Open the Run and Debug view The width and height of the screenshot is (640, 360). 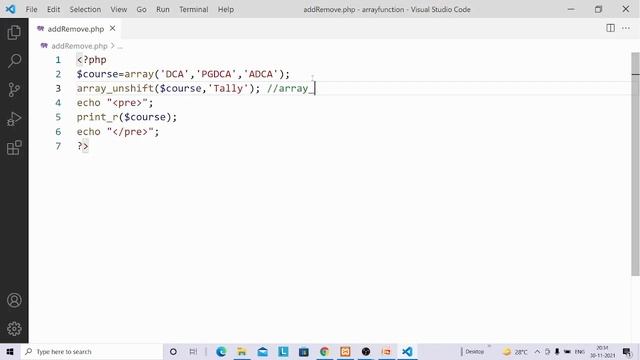click(x=14, y=119)
